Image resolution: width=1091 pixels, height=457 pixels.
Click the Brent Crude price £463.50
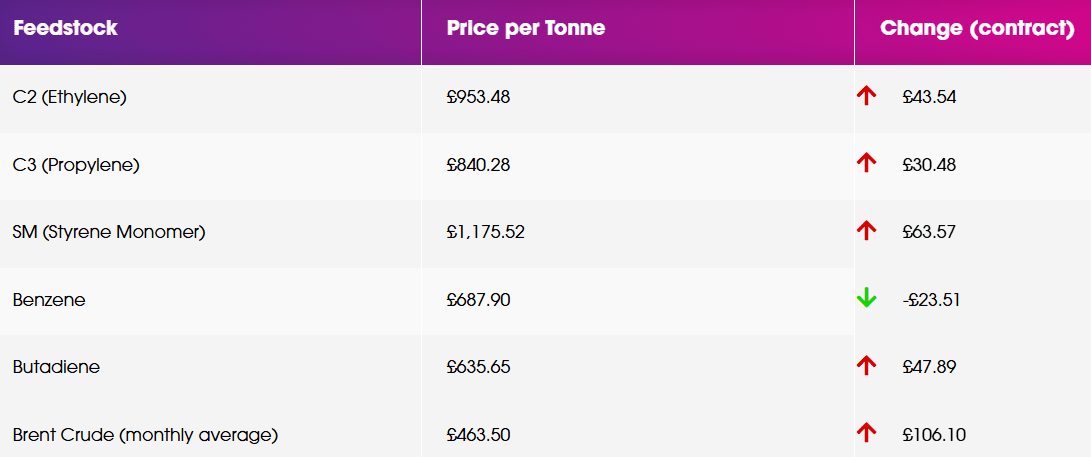[479, 435]
